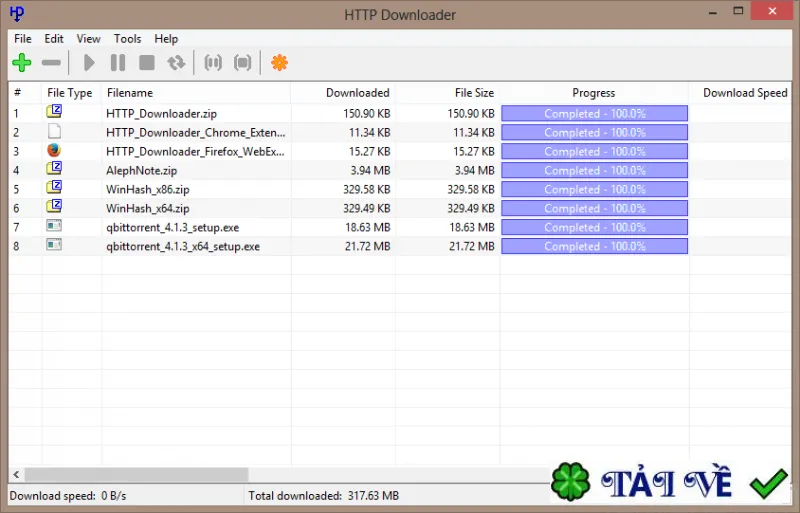Click the Remove download minus icon
This screenshot has width=800, height=513.
(51, 63)
